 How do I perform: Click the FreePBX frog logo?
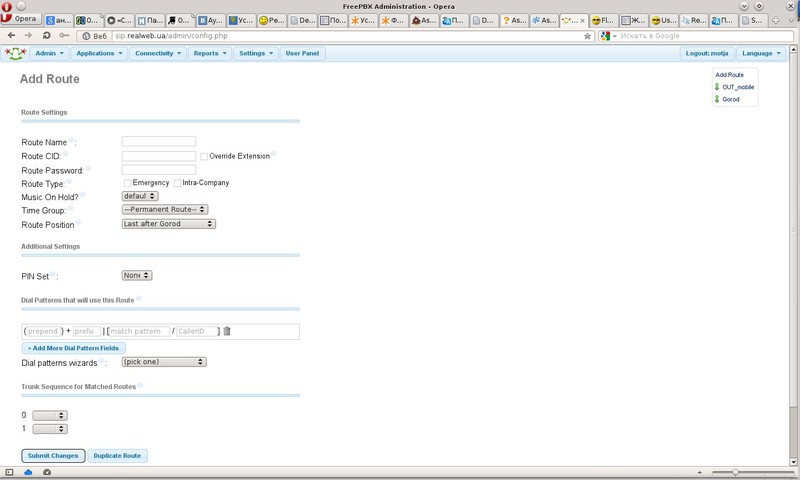15,53
